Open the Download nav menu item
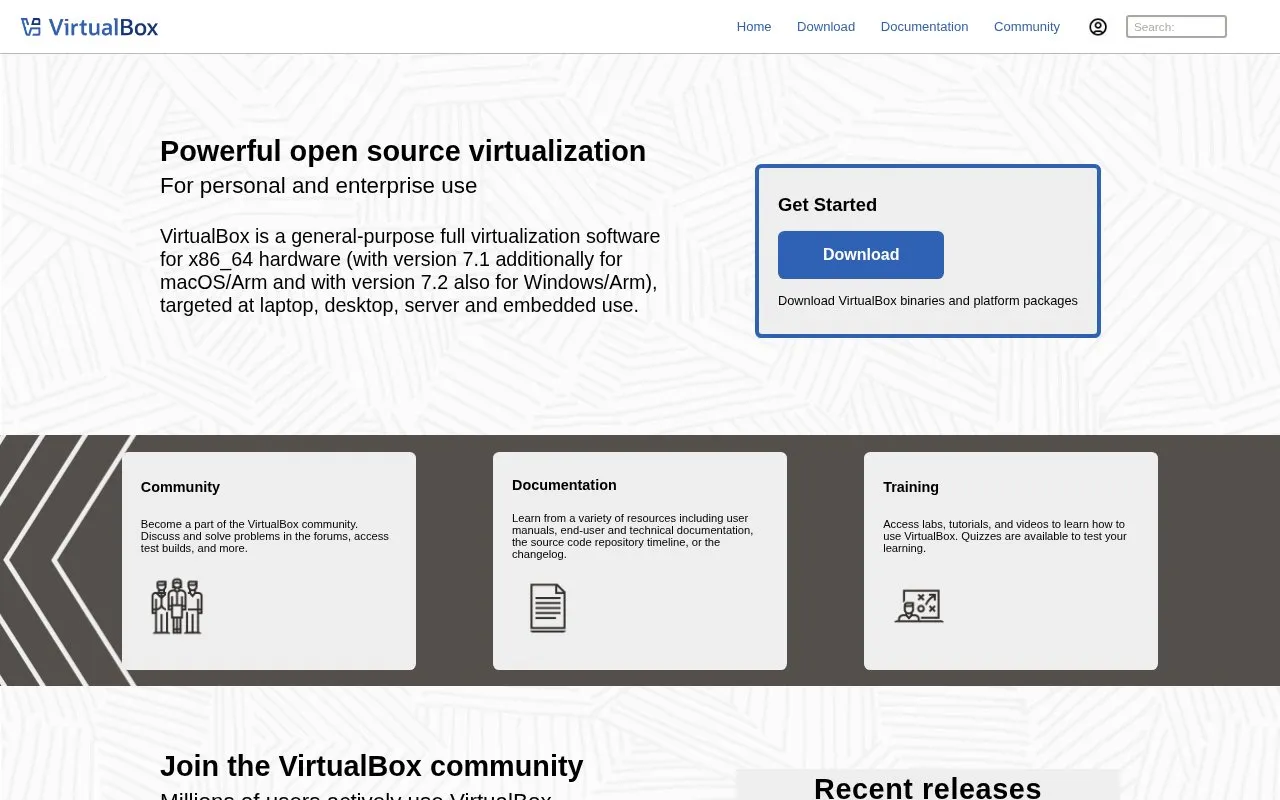Image resolution: width=1280 pixels, height=800 pixels. coord(826,27)
